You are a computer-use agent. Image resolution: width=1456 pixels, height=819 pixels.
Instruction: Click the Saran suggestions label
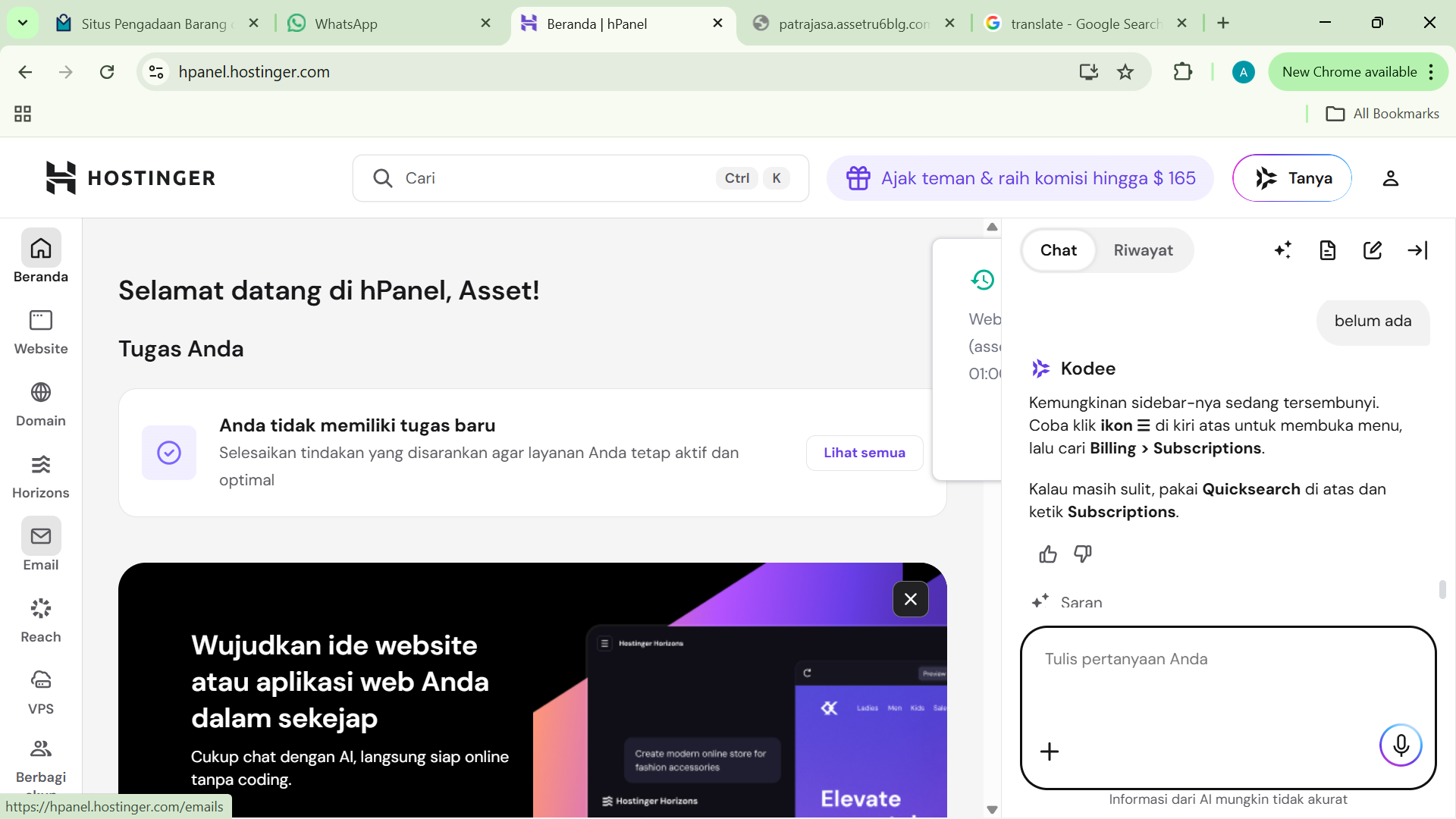click(1081, 602)
